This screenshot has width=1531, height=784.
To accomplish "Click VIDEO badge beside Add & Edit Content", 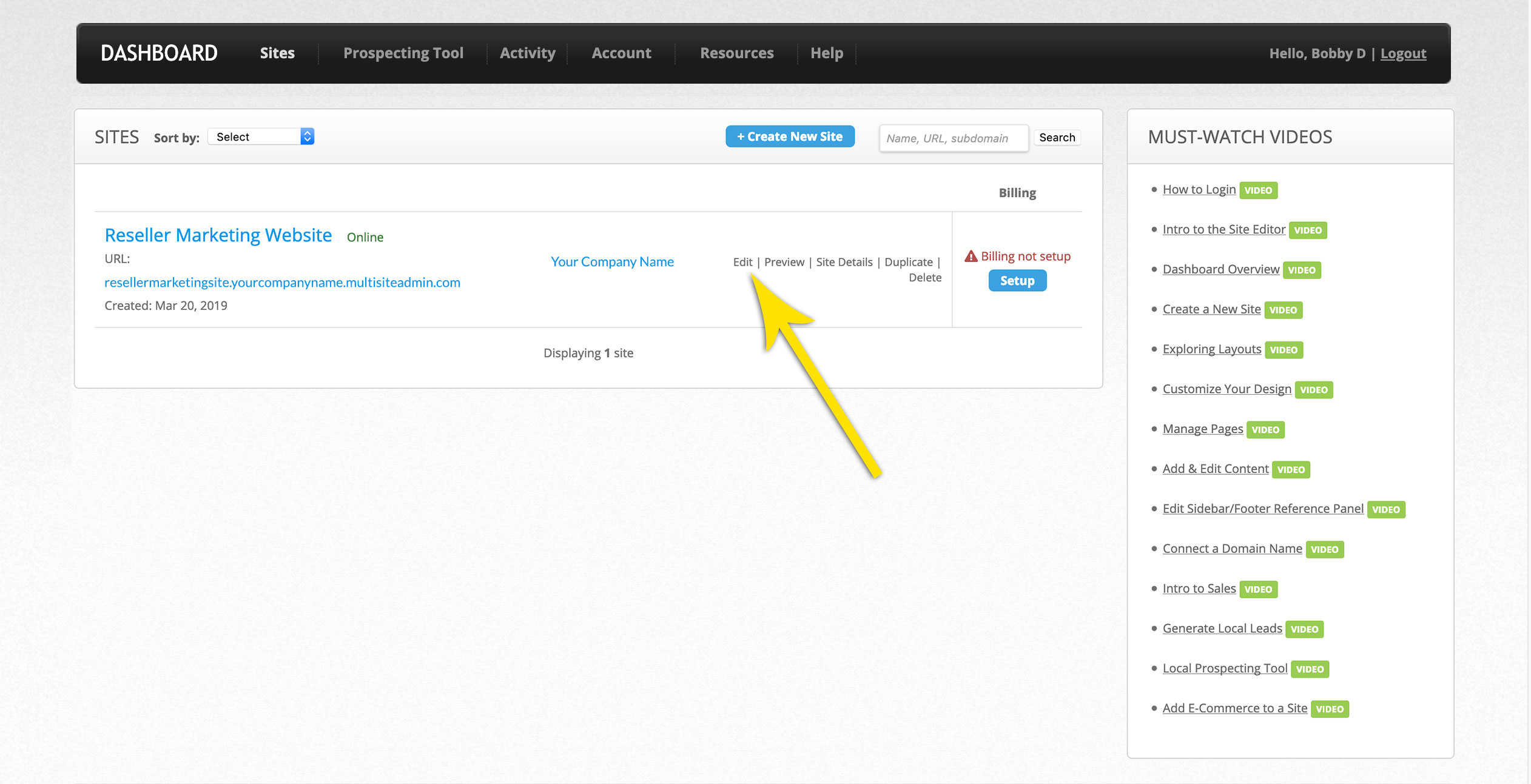I will point(1291,470).
